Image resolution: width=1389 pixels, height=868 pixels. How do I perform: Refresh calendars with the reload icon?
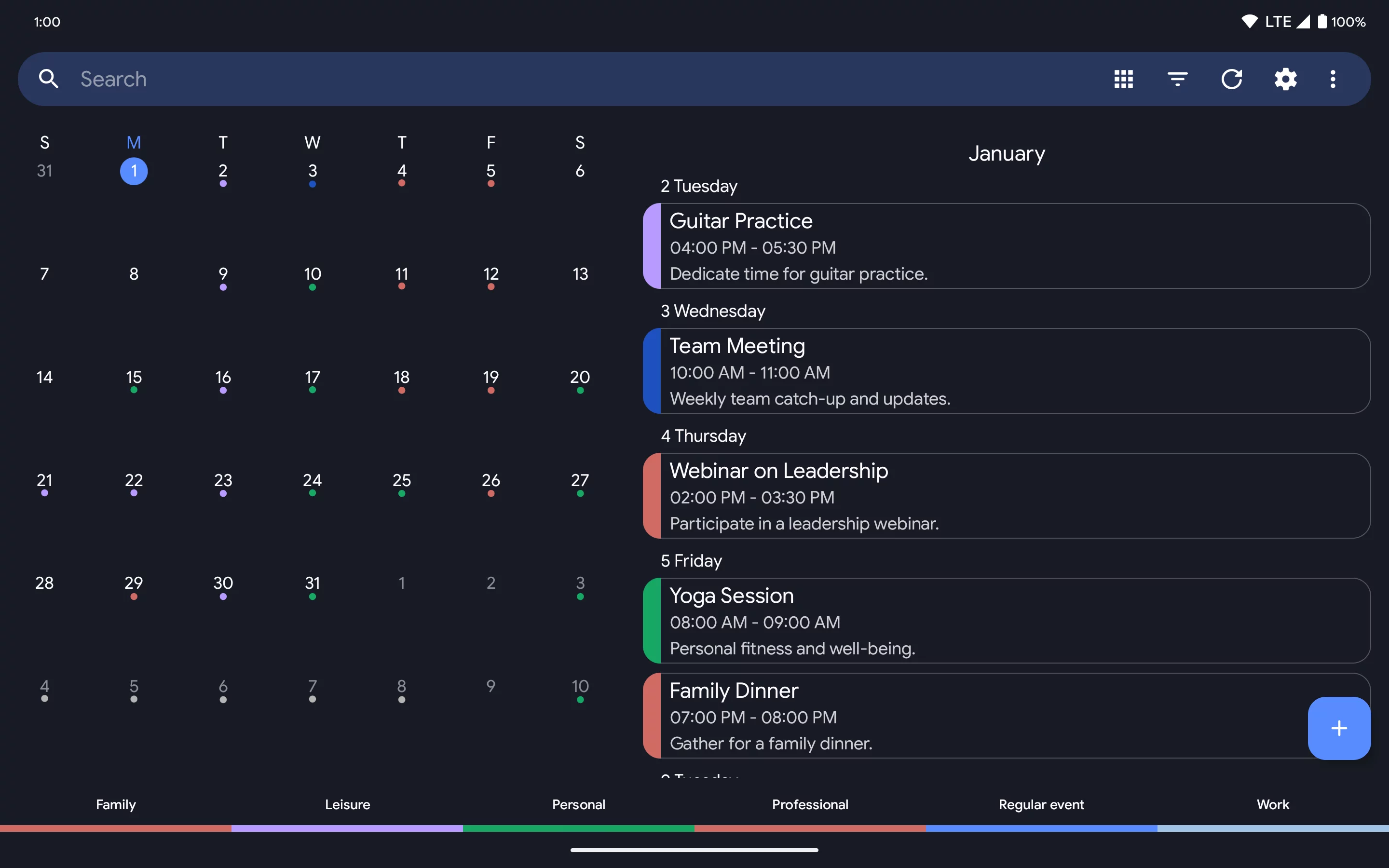[x=1231, y=79]
